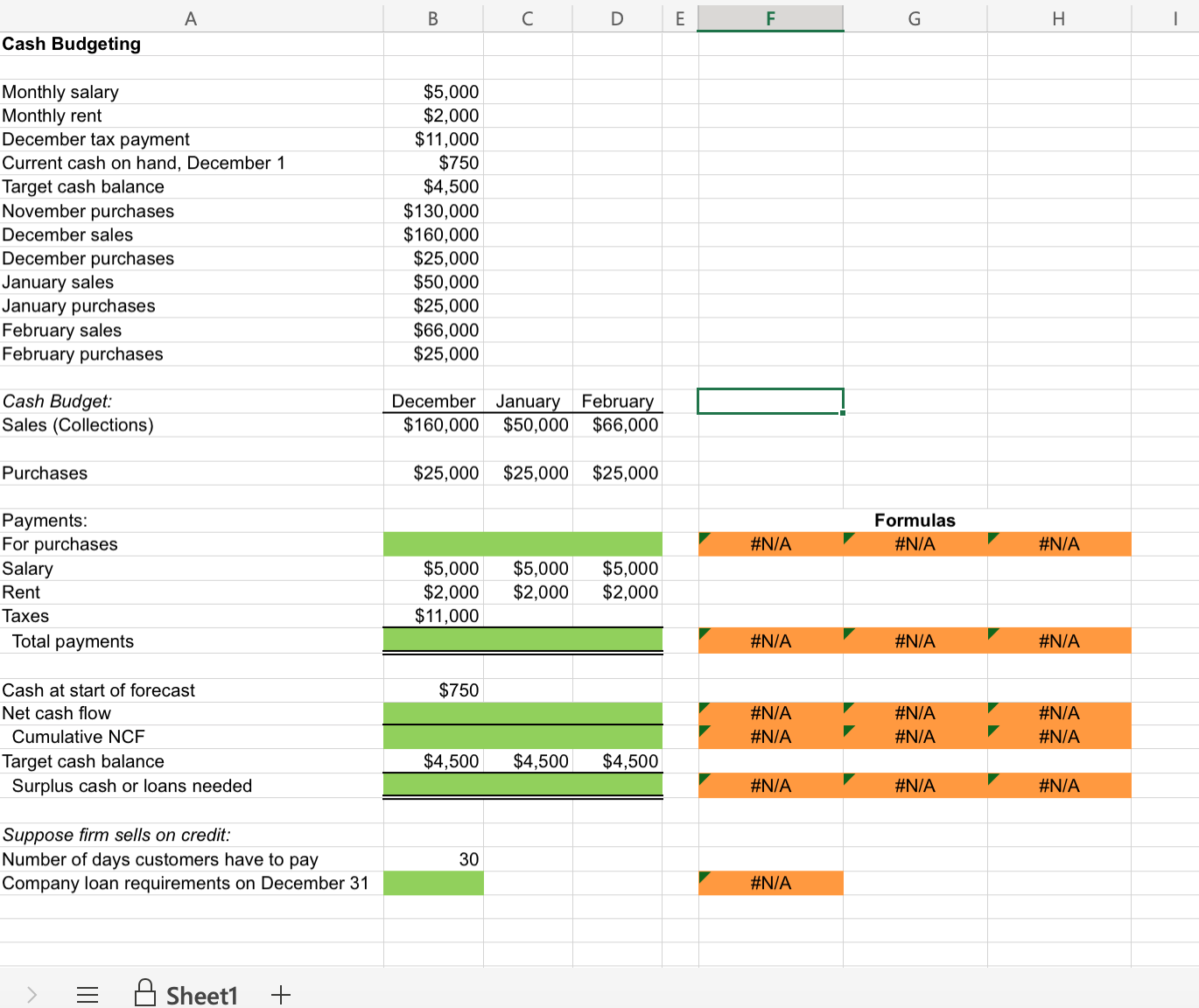Select the column F #N/A in Net cash flow row
The image size is (1199, 1008).
(x=770, y=713)
